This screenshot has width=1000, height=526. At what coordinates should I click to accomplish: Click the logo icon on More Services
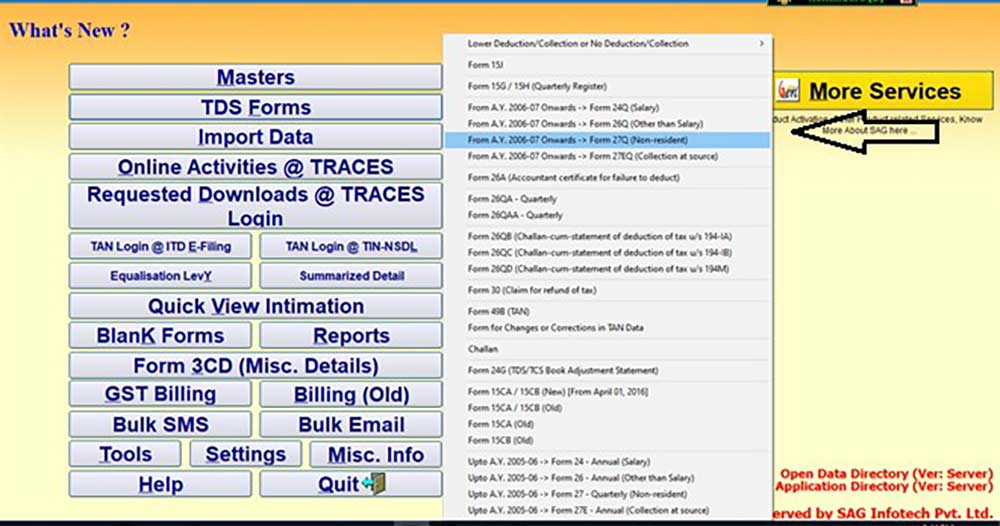[x=789, y=92]
